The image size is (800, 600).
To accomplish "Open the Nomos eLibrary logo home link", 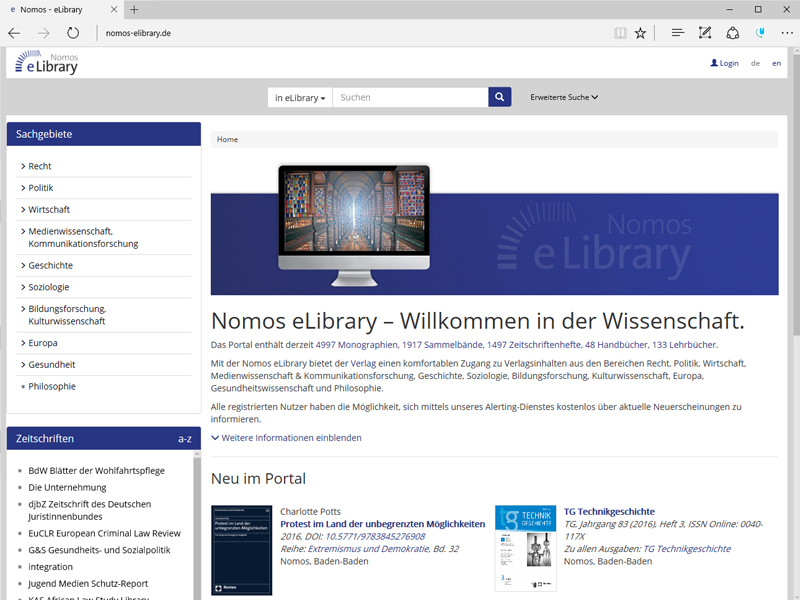I will [x=46, y=62].
